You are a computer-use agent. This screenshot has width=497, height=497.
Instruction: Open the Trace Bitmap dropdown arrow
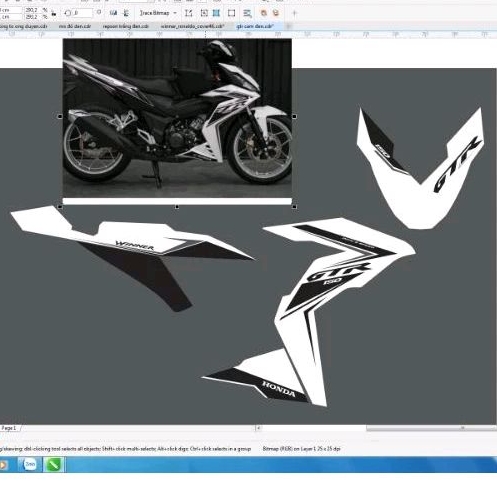pos(175,13)
